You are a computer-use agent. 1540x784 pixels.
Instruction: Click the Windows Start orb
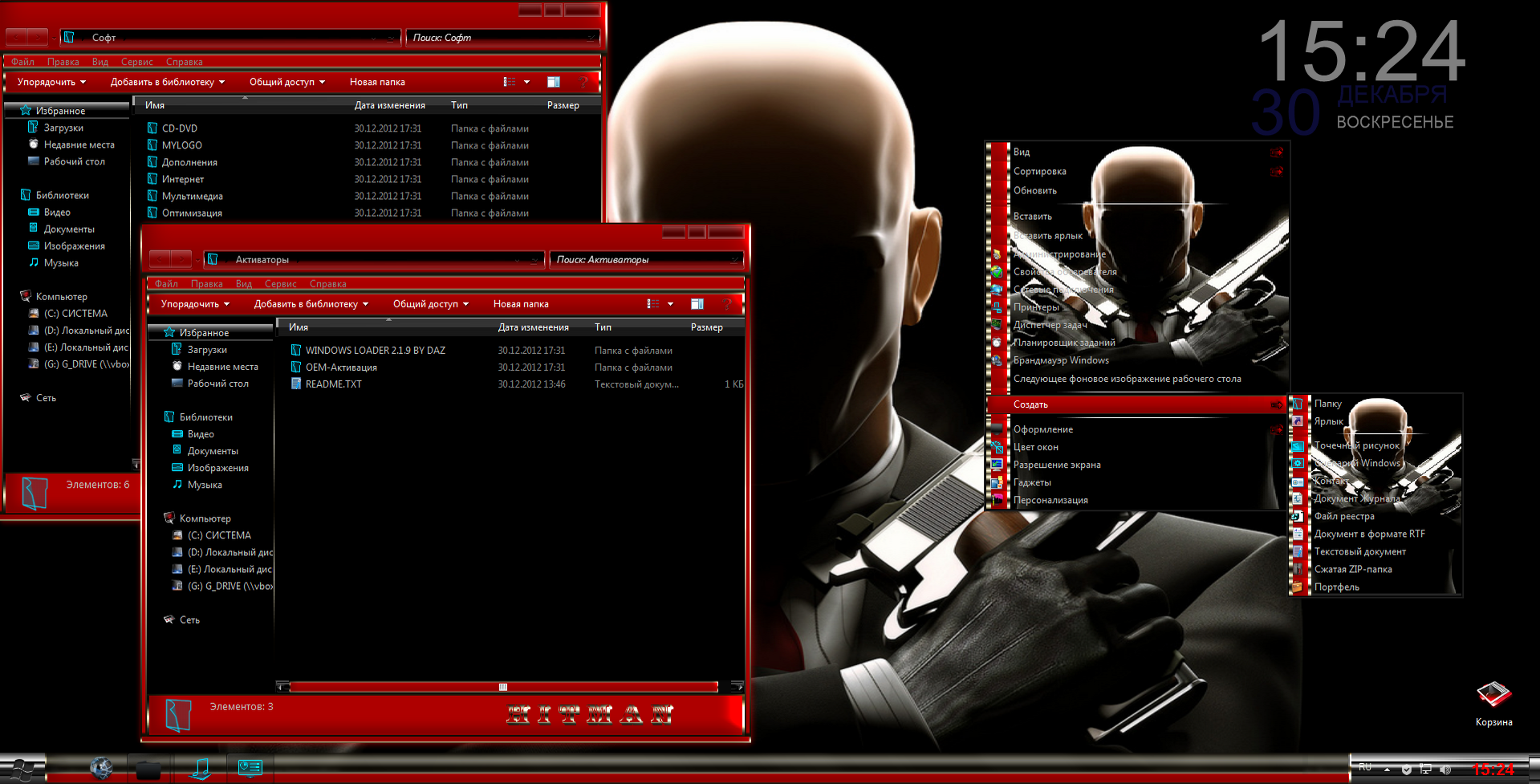(22, 769)
